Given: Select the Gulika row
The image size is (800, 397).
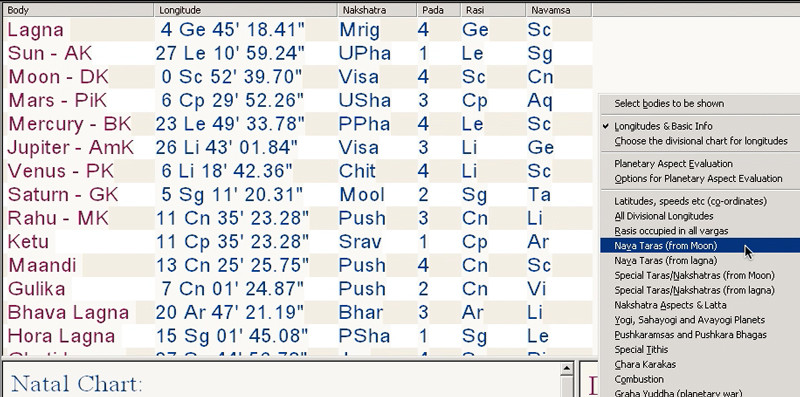Looking at the screenshot, I should 298,288.
